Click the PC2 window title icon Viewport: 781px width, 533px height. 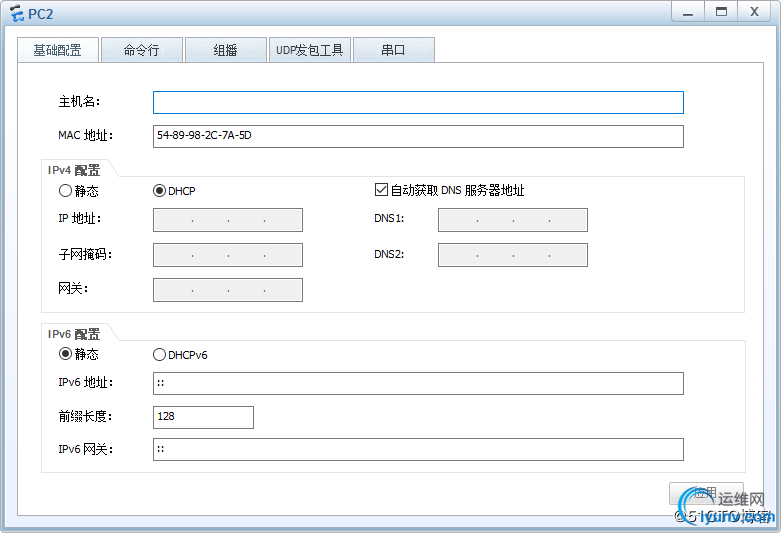17,13
